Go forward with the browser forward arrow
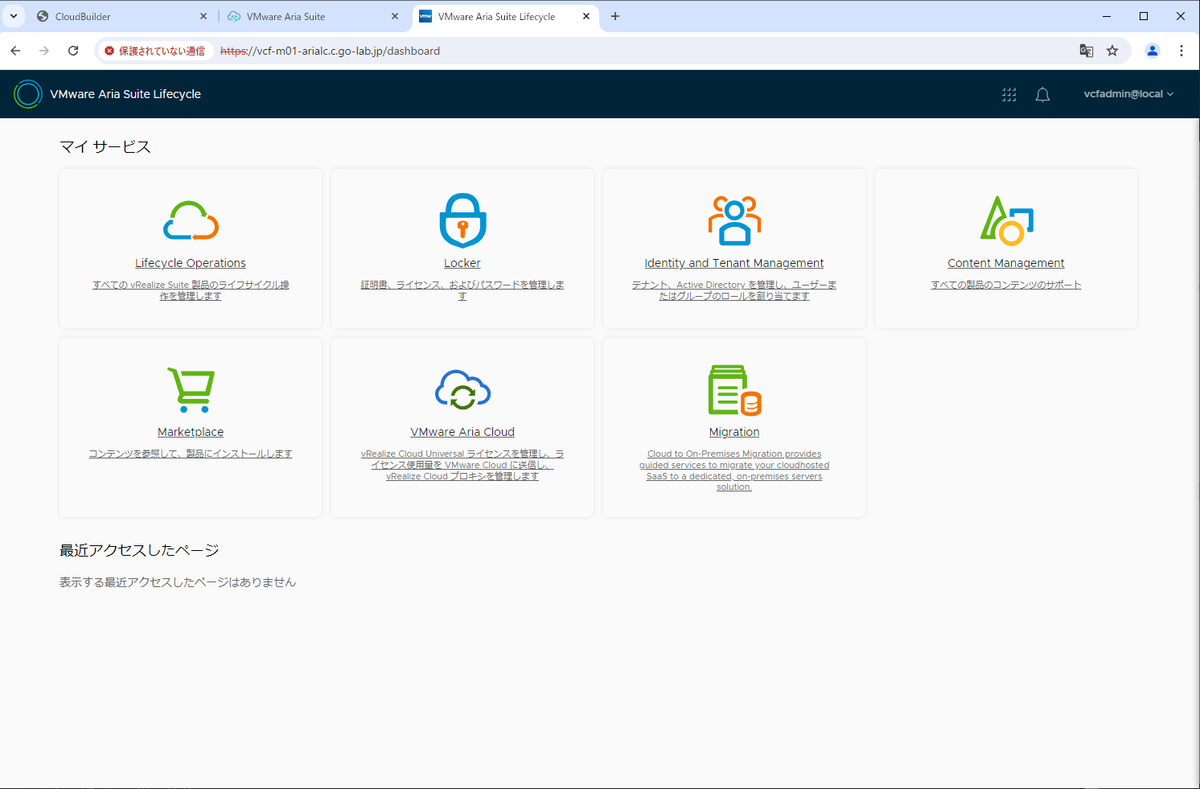This screenshot has width=1200, height=789. coord(44,50)
